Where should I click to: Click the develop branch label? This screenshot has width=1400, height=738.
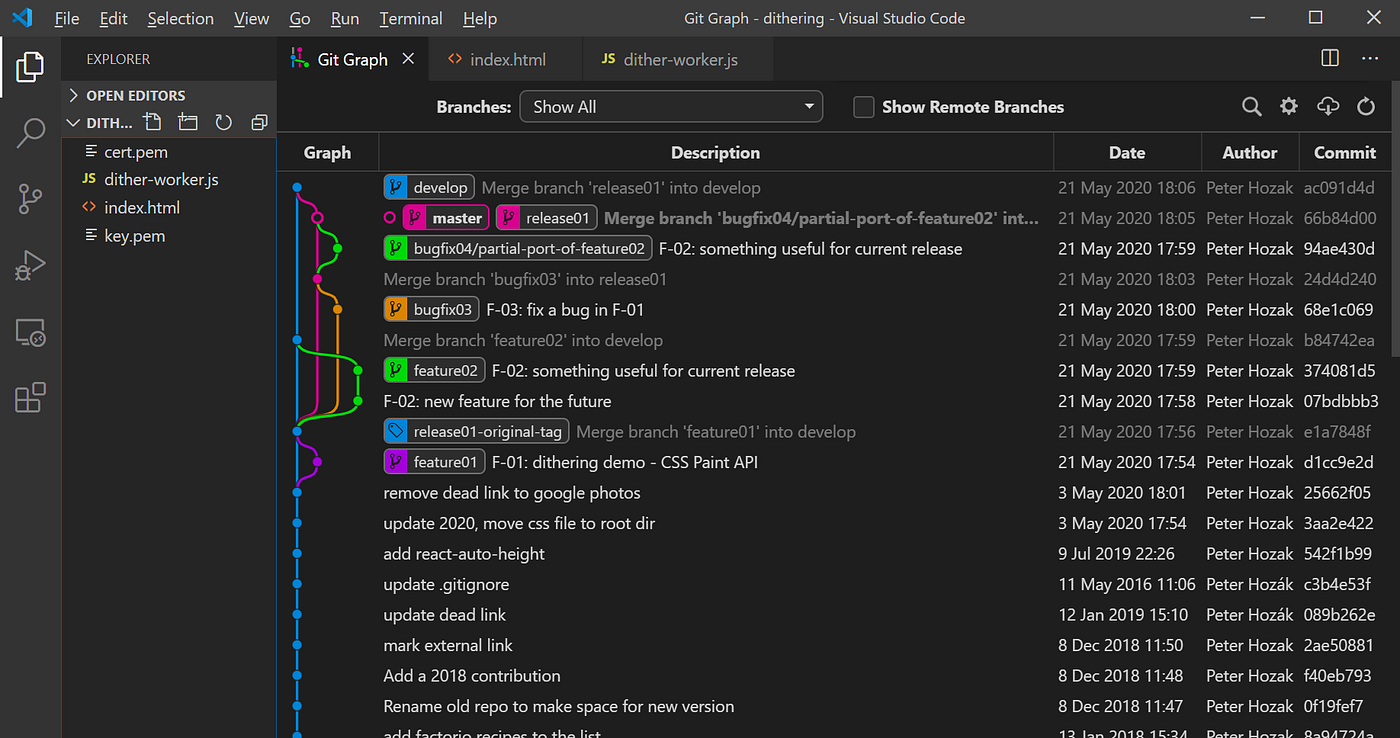429,188
